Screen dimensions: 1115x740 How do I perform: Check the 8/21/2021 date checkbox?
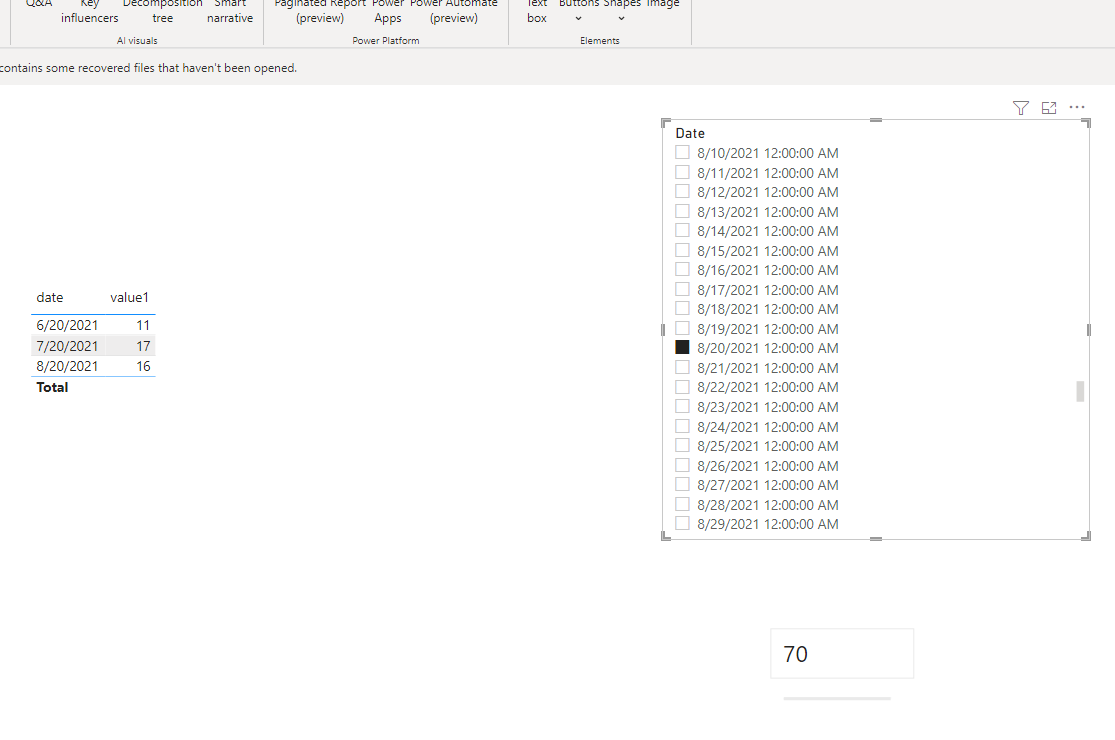tap(682, 368)
